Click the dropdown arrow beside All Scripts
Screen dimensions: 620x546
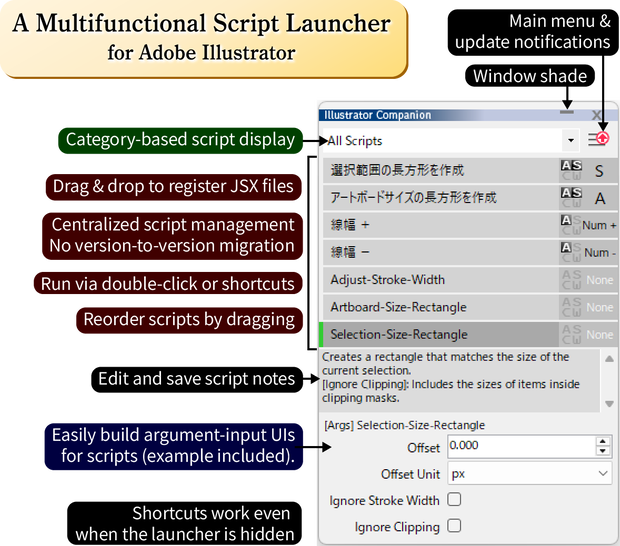pyautogui.click(x=571, y=140)
